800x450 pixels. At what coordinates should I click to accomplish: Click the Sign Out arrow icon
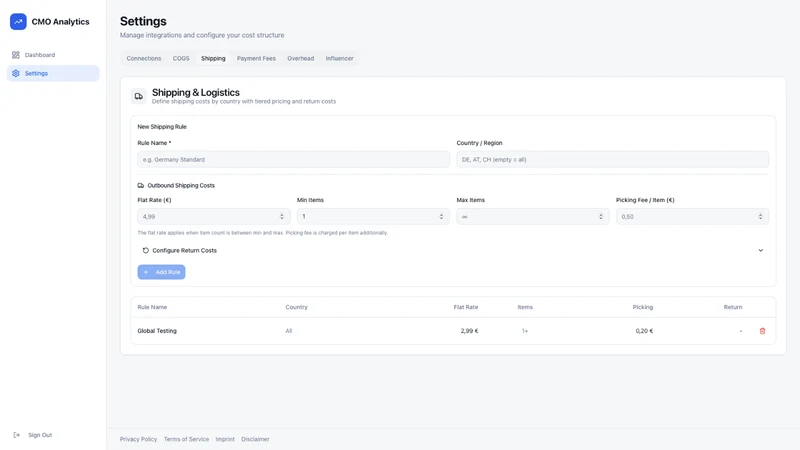click(16, 435)
